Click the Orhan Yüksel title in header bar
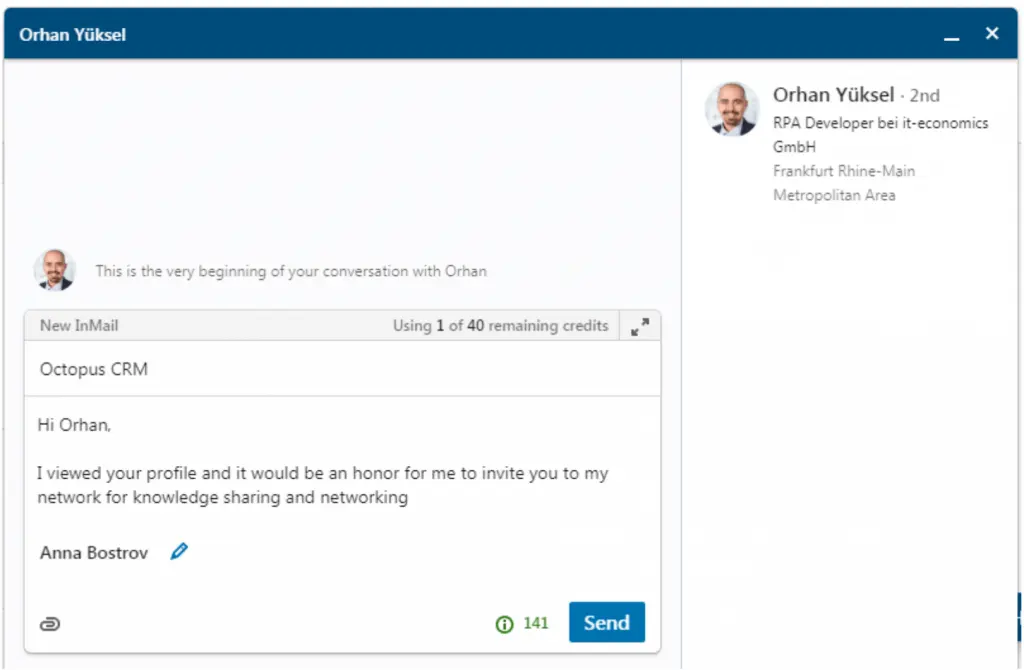 click(72, 35)
